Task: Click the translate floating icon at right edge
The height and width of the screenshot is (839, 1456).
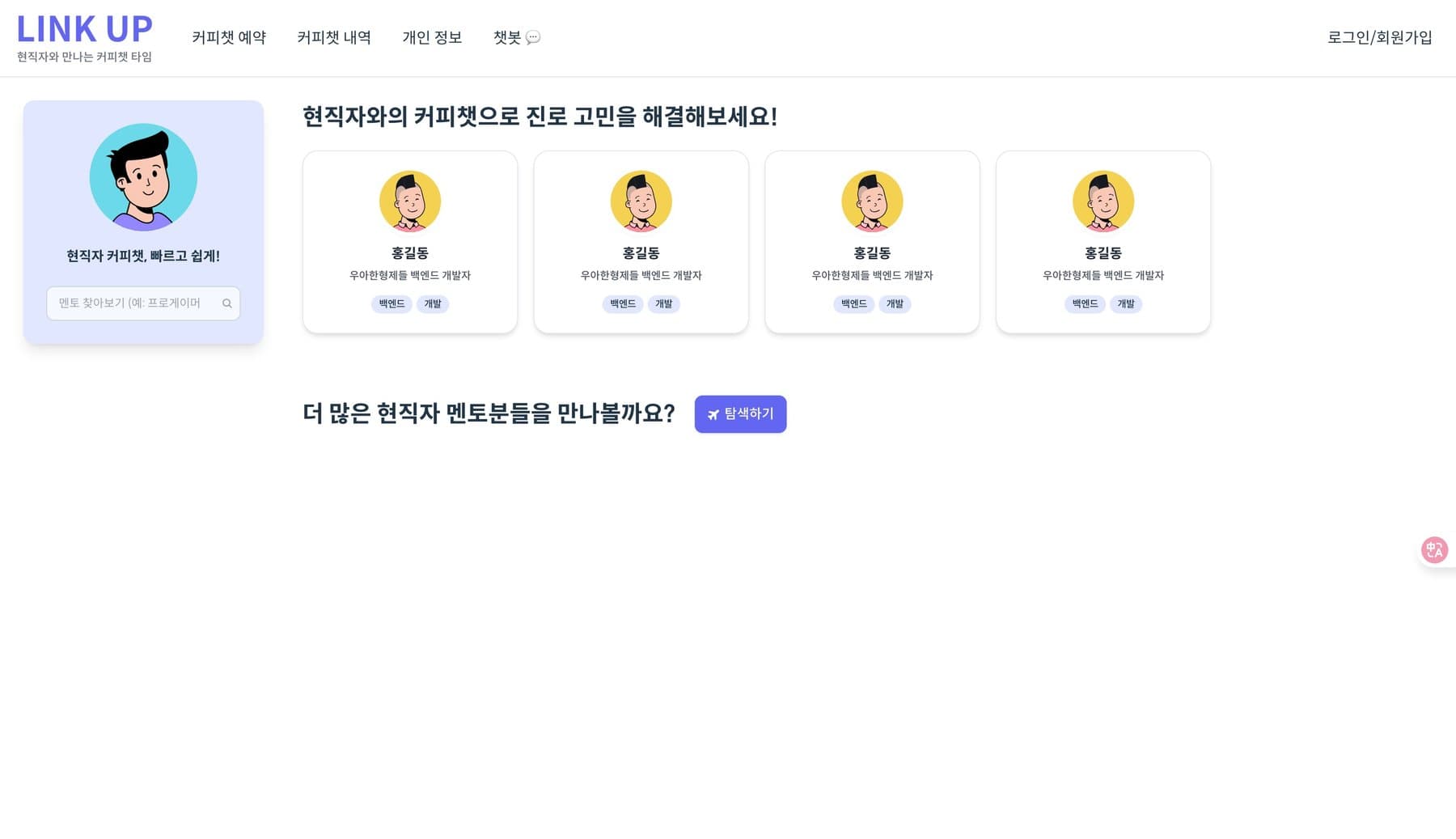Action: pyautogui.click(x=1435, y=550)
